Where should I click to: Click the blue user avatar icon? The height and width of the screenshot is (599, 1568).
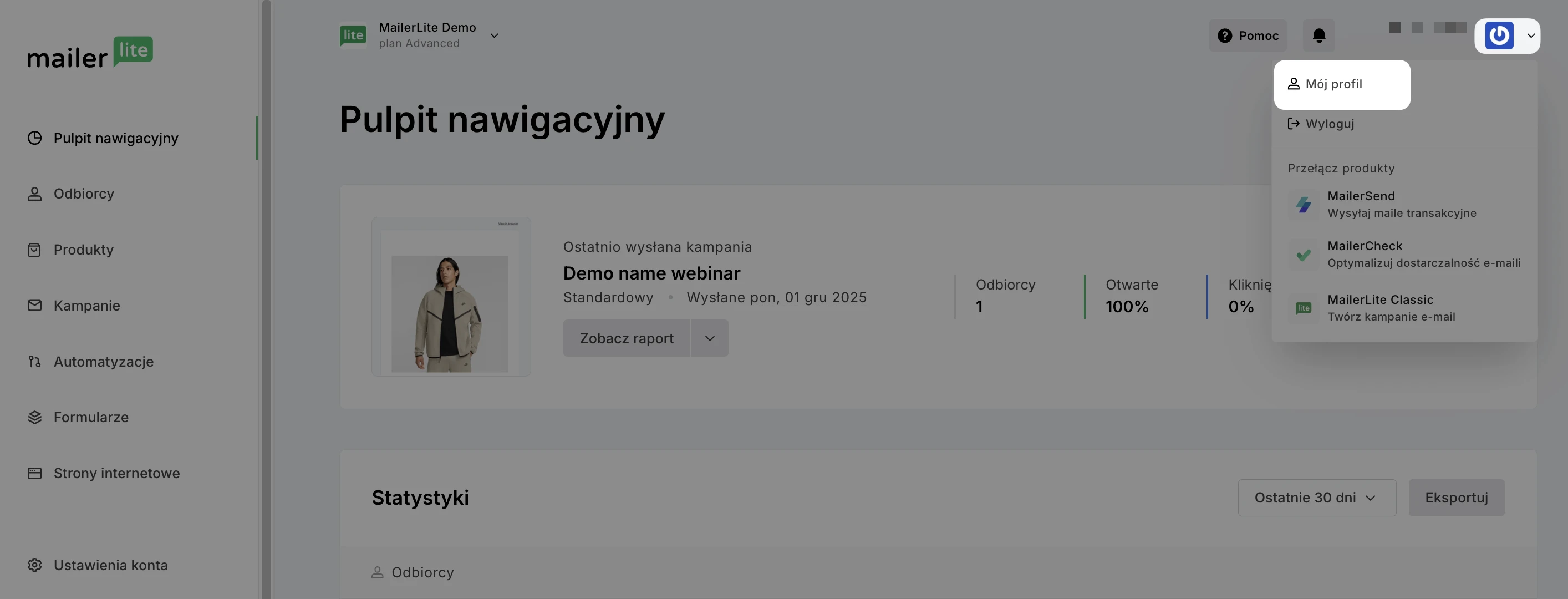(1499, 35)
